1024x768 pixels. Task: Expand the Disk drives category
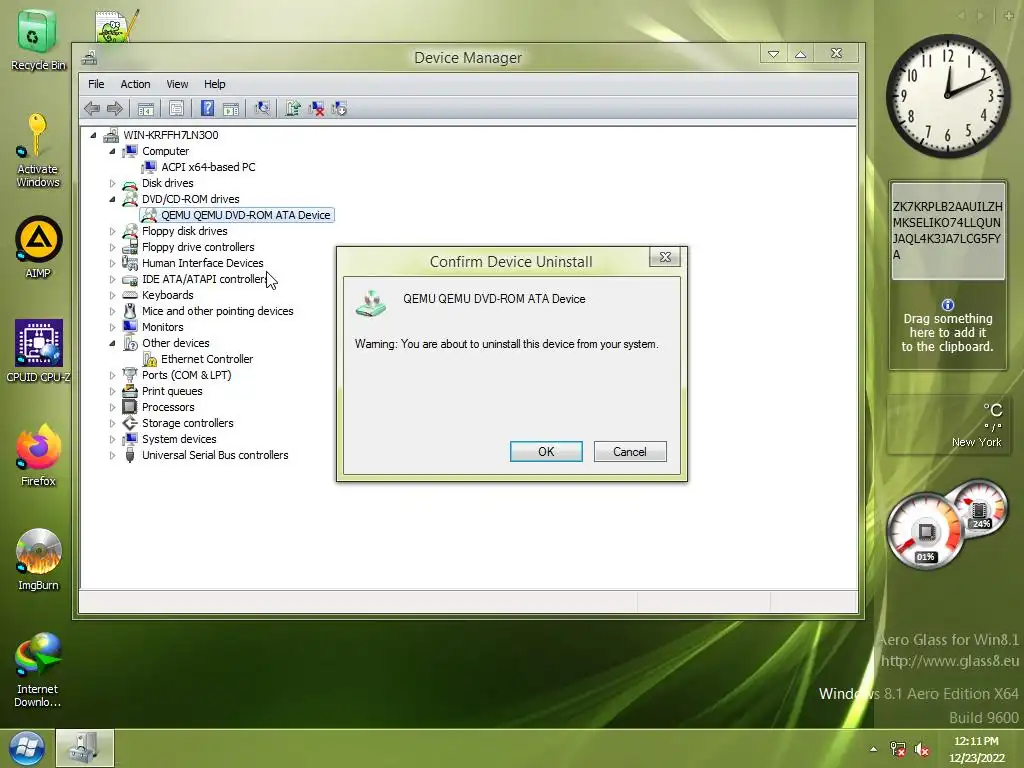[112, 183]
